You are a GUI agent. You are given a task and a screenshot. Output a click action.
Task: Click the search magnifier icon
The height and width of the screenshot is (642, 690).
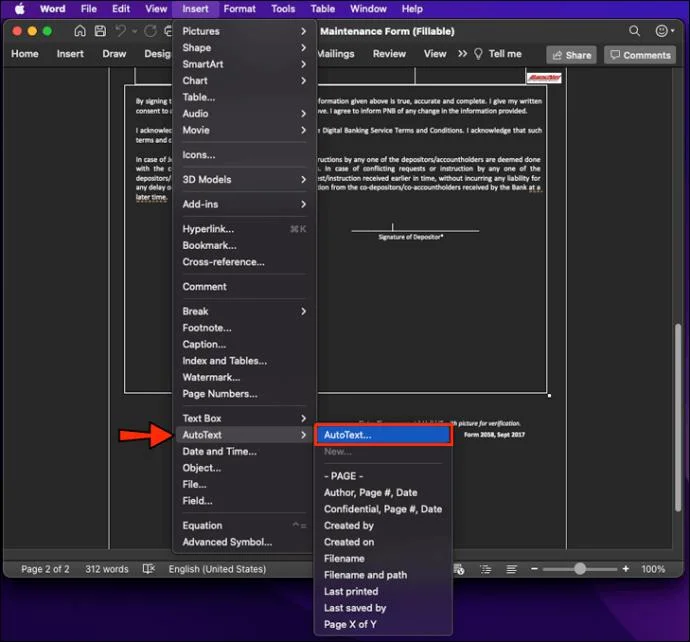click(634, 31)
